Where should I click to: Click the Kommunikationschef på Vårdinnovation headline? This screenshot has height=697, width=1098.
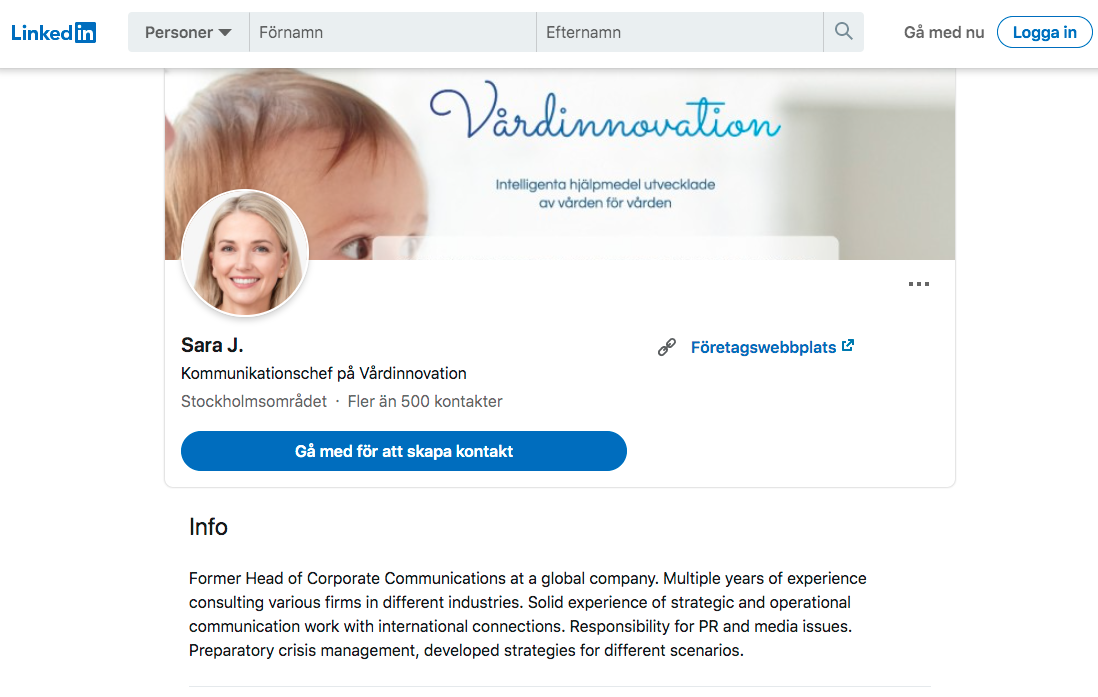point(324,373)
